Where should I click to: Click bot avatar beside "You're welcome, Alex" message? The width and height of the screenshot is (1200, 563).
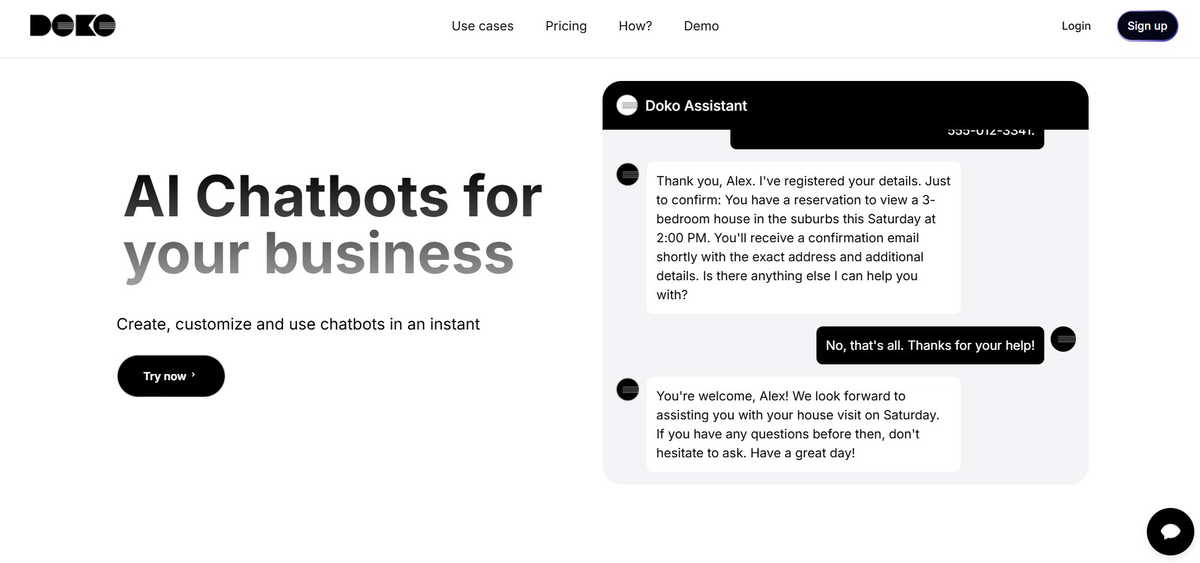(628, 389)
